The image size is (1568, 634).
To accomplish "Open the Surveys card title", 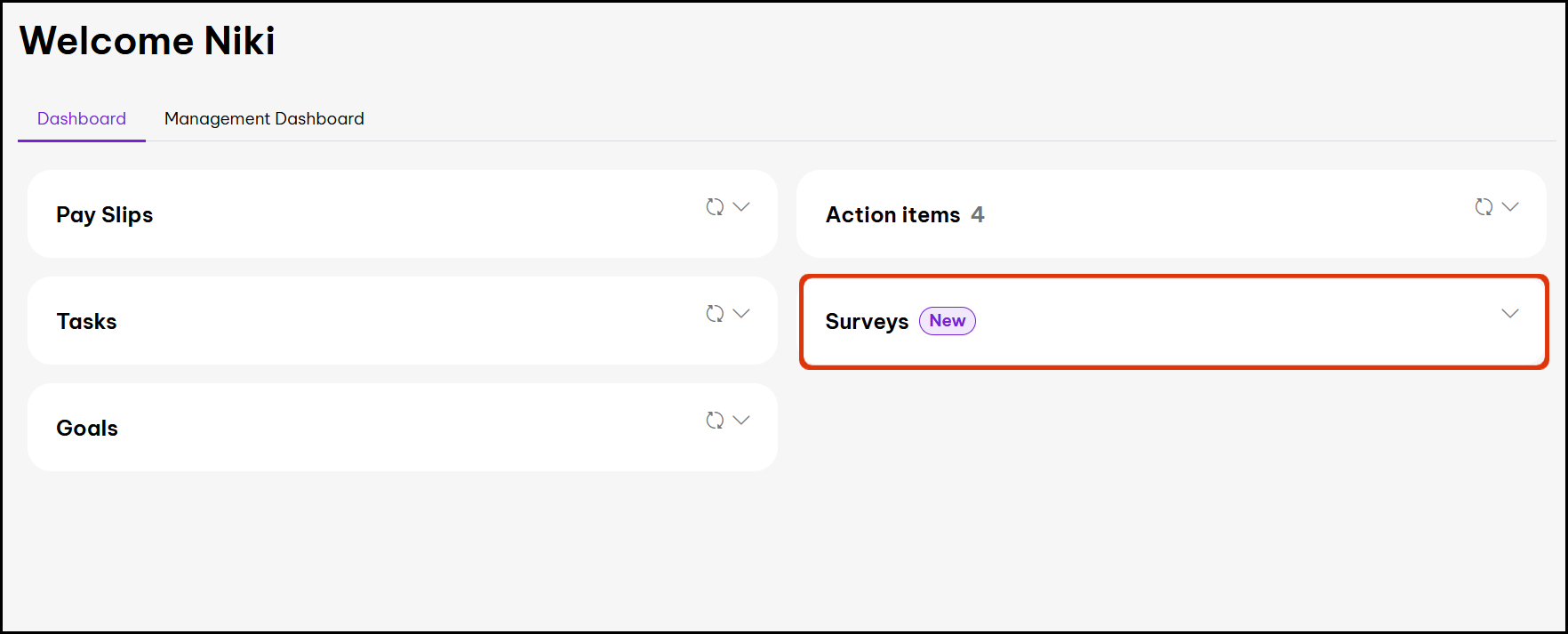I will pyautogui.click(x=867, y=322).
